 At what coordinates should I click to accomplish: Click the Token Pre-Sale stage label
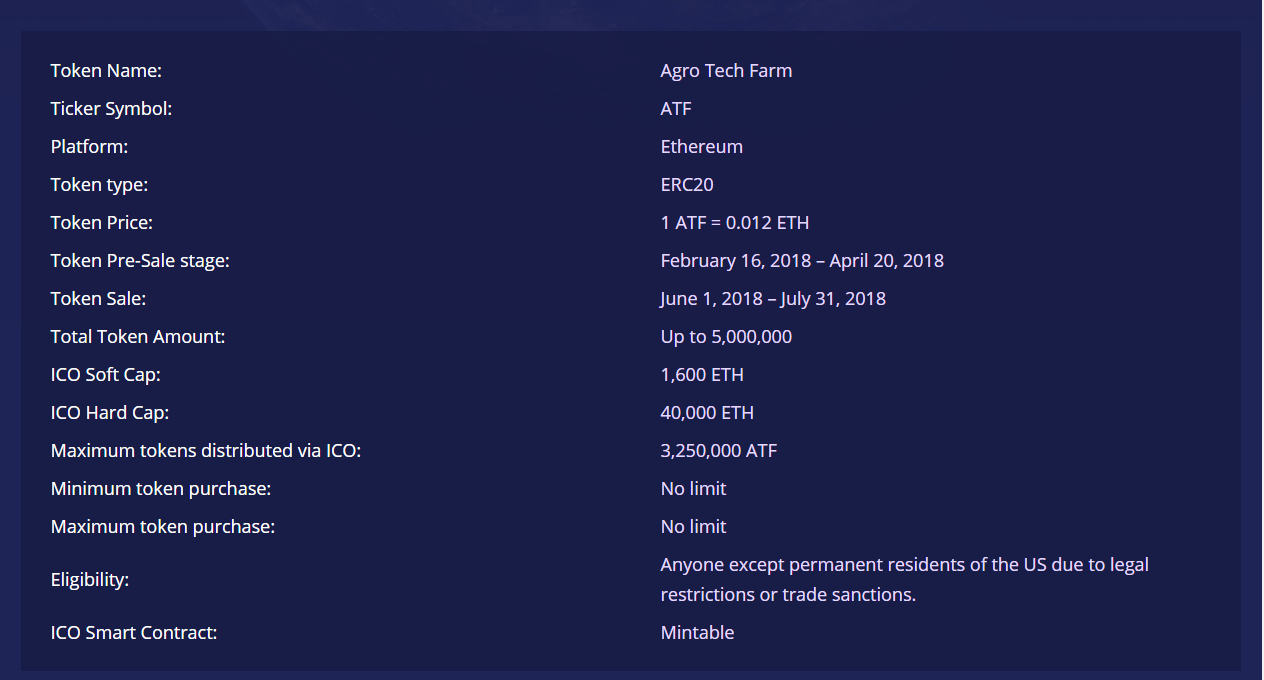140,261
